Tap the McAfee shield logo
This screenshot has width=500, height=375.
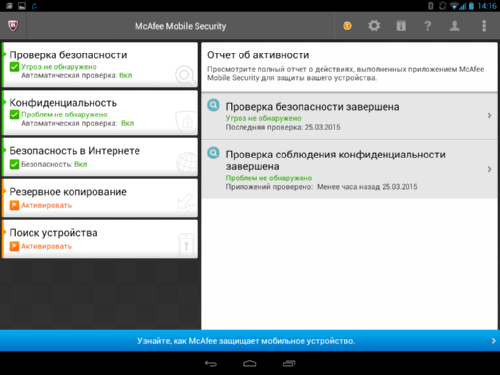pos(13,26)
